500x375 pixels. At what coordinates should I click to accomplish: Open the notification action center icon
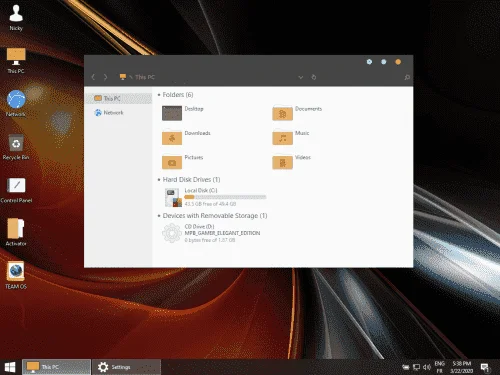[485, 367]
